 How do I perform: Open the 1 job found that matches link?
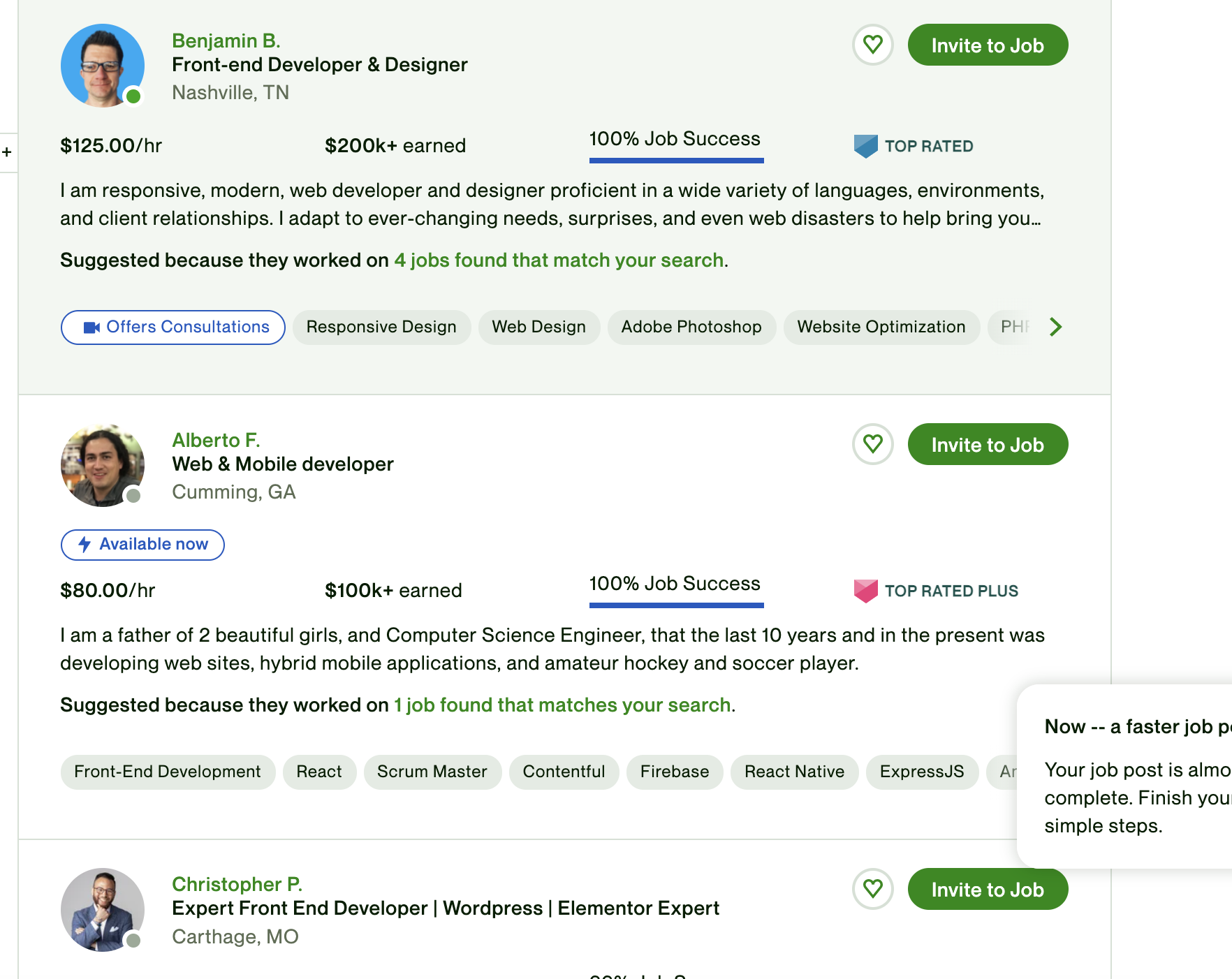point(562,705)
